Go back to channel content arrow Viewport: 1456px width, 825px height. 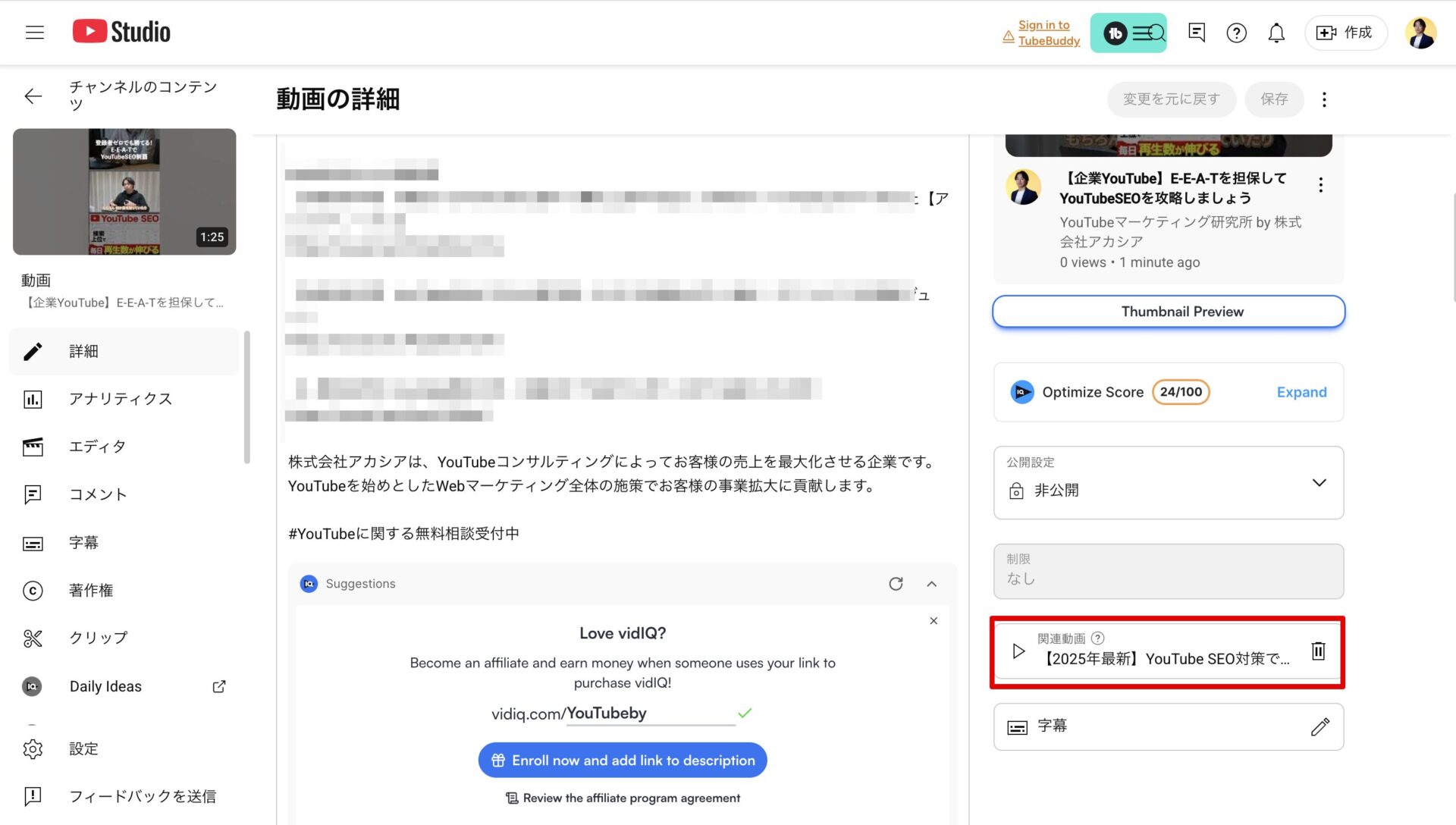point(33,96)
